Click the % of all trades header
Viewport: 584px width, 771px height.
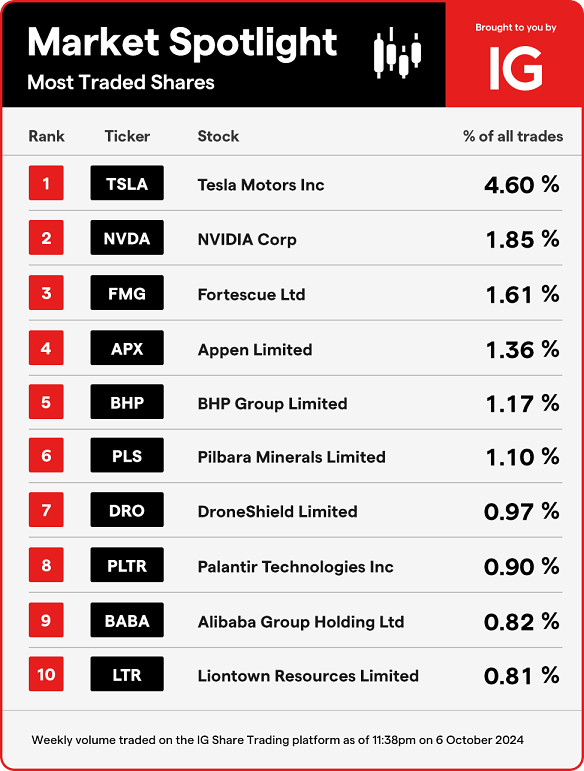pyautogui.click(x=513, y=136)
